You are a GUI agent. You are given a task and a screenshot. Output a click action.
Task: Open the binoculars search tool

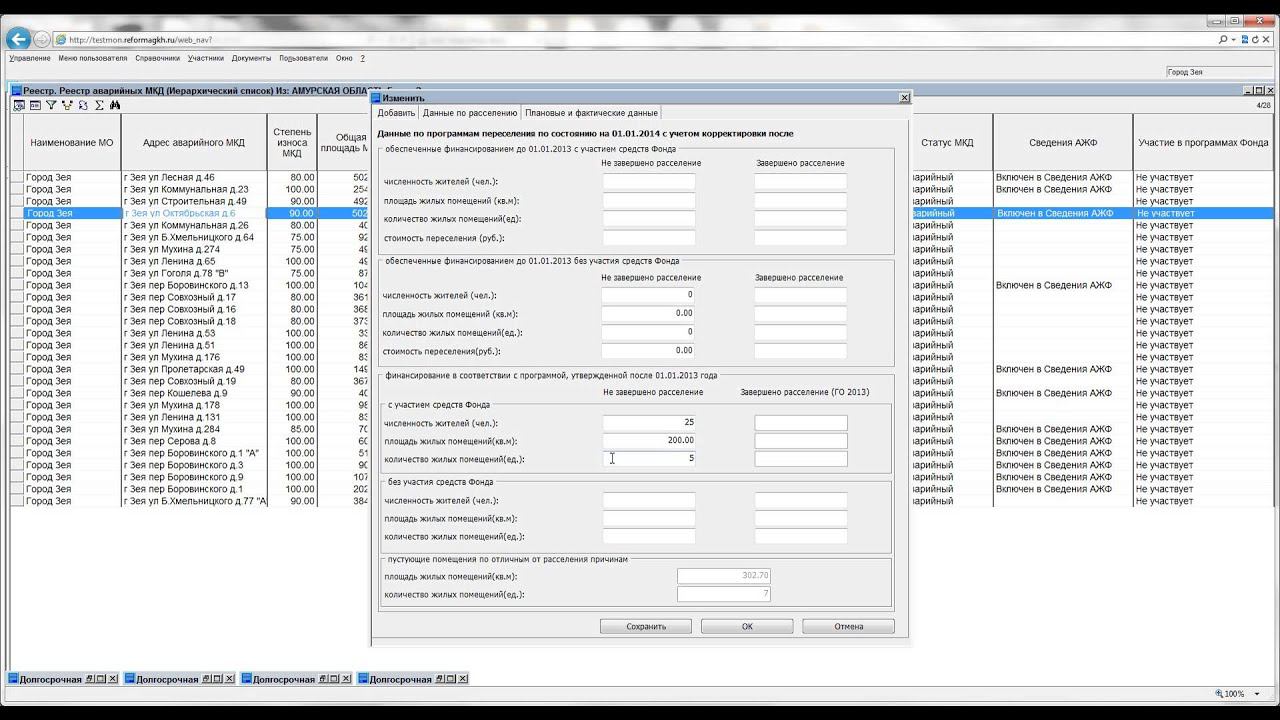click(x=115, y=105)
